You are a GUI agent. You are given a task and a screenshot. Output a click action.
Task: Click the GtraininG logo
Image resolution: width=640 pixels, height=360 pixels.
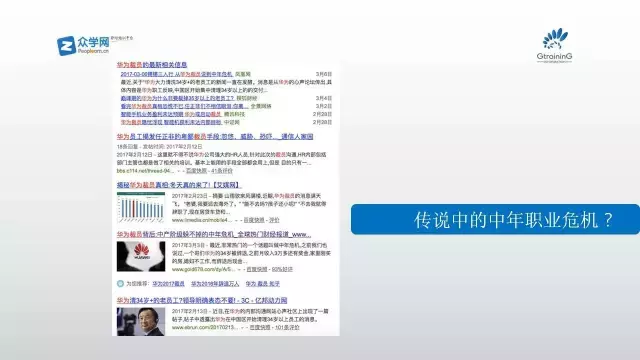click(554, 45)
